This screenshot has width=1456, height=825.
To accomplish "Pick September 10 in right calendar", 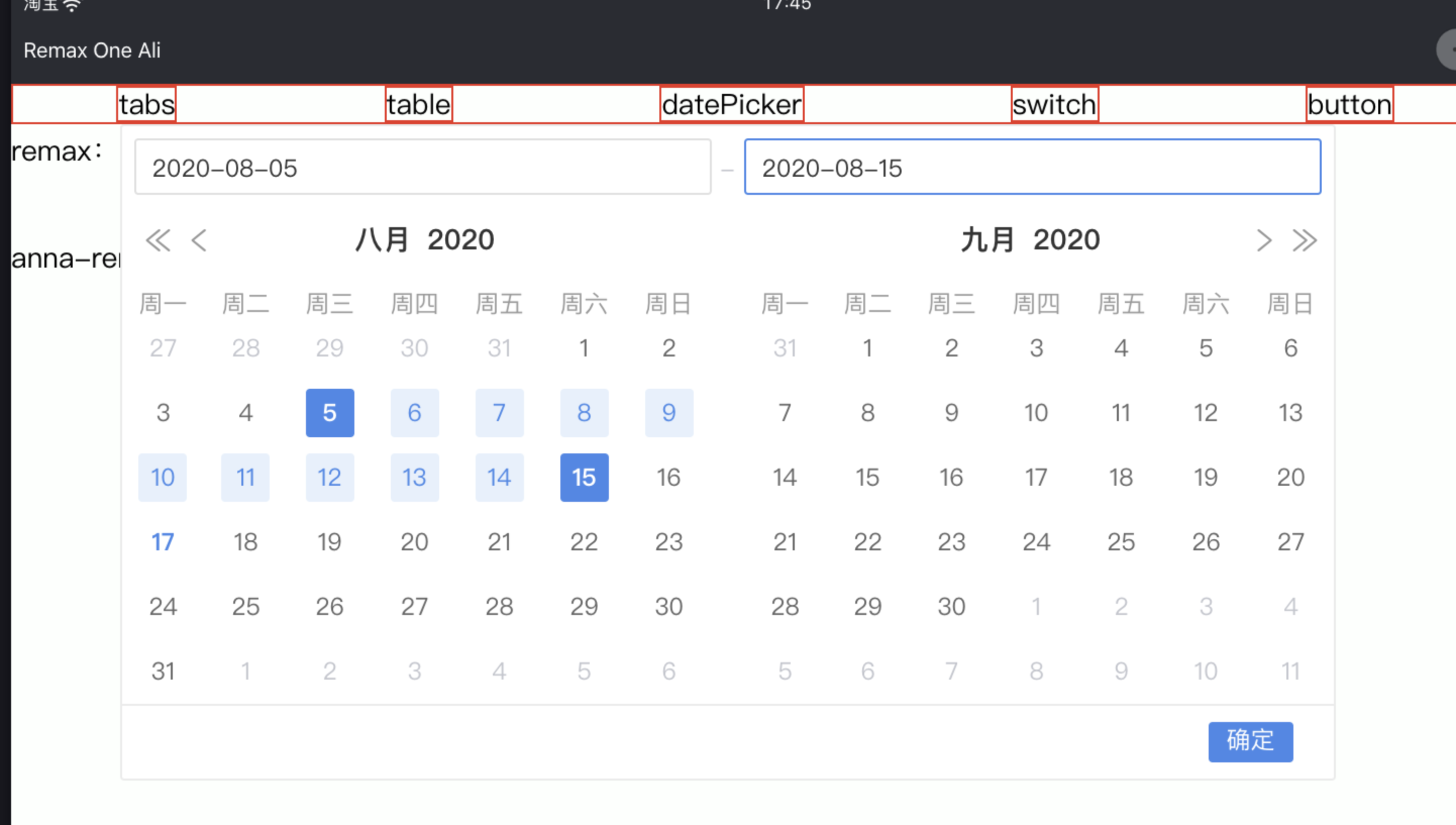I will coord(1036,413).
